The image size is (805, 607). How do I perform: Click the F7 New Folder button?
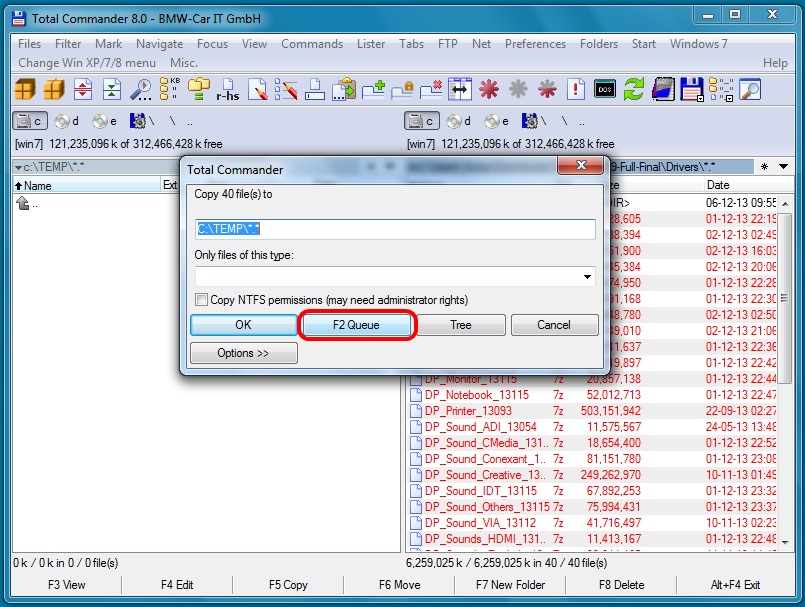coord(510,584)
